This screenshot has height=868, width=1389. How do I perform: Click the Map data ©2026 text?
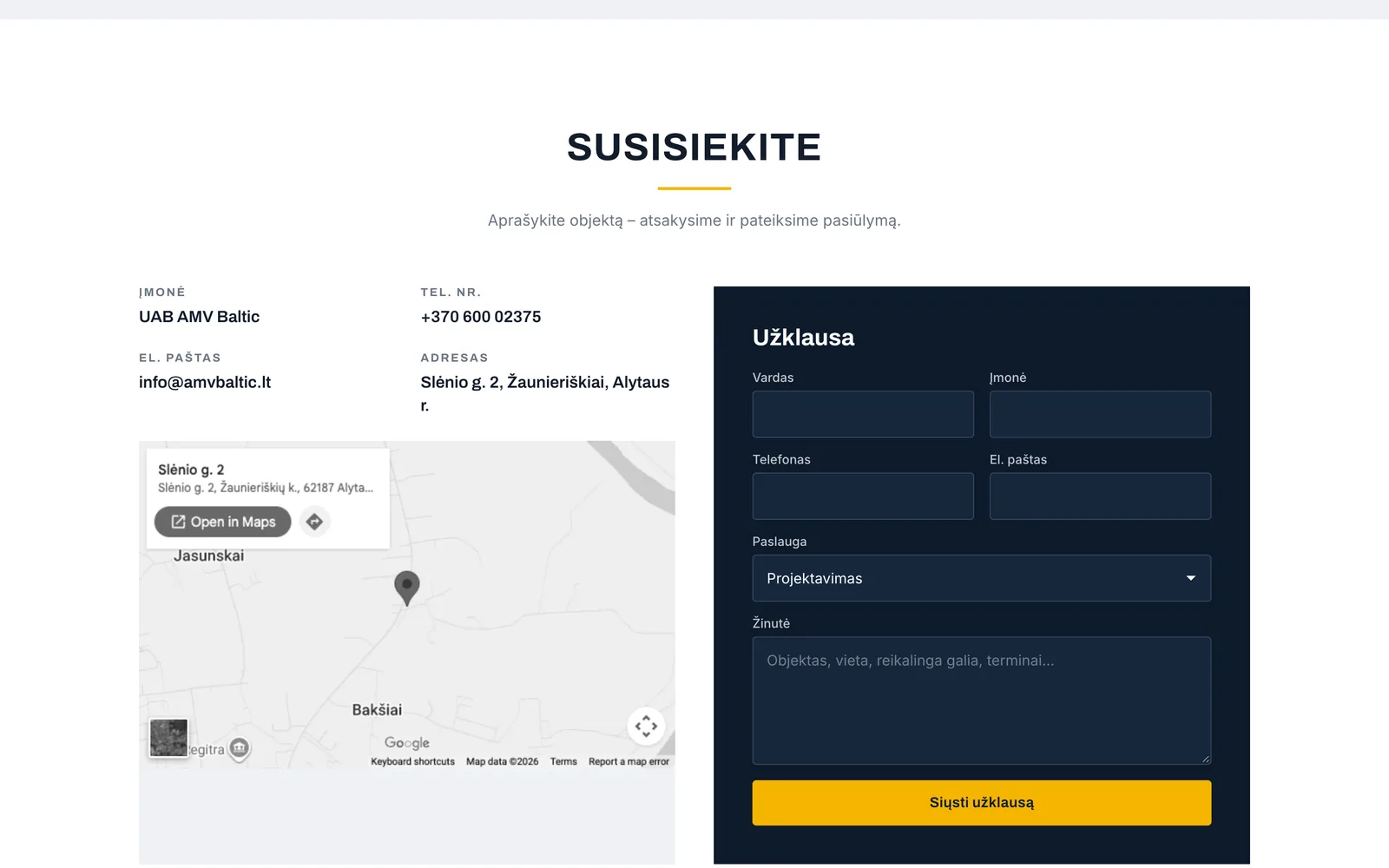click(502, 761)
